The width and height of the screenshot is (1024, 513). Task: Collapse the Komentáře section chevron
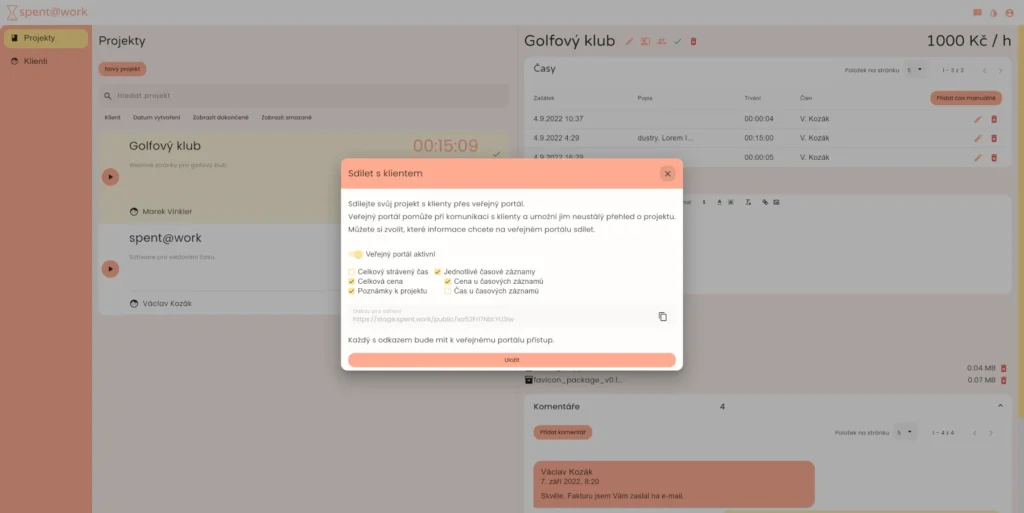[1000, 406]
